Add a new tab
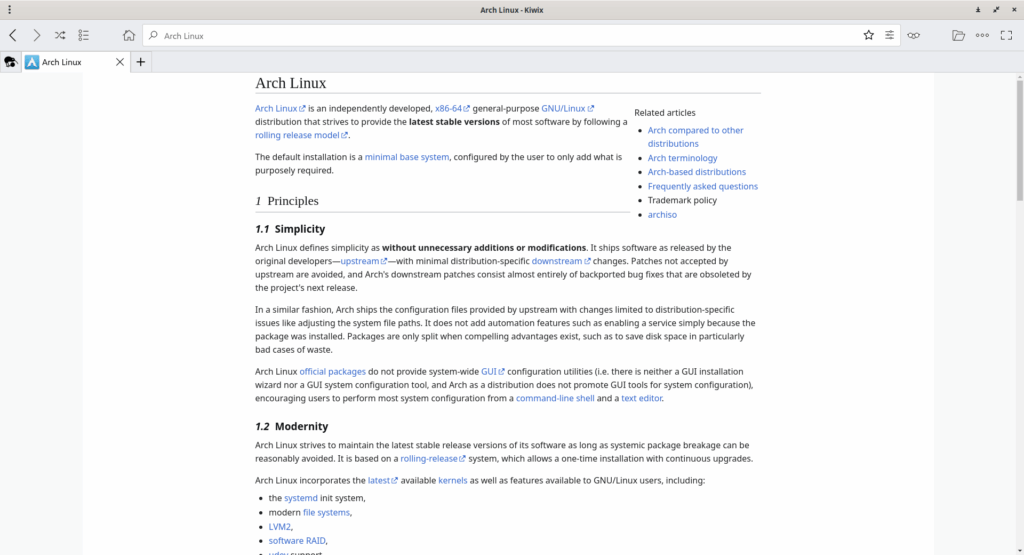 pyautogui.click(x=140, y=62)
